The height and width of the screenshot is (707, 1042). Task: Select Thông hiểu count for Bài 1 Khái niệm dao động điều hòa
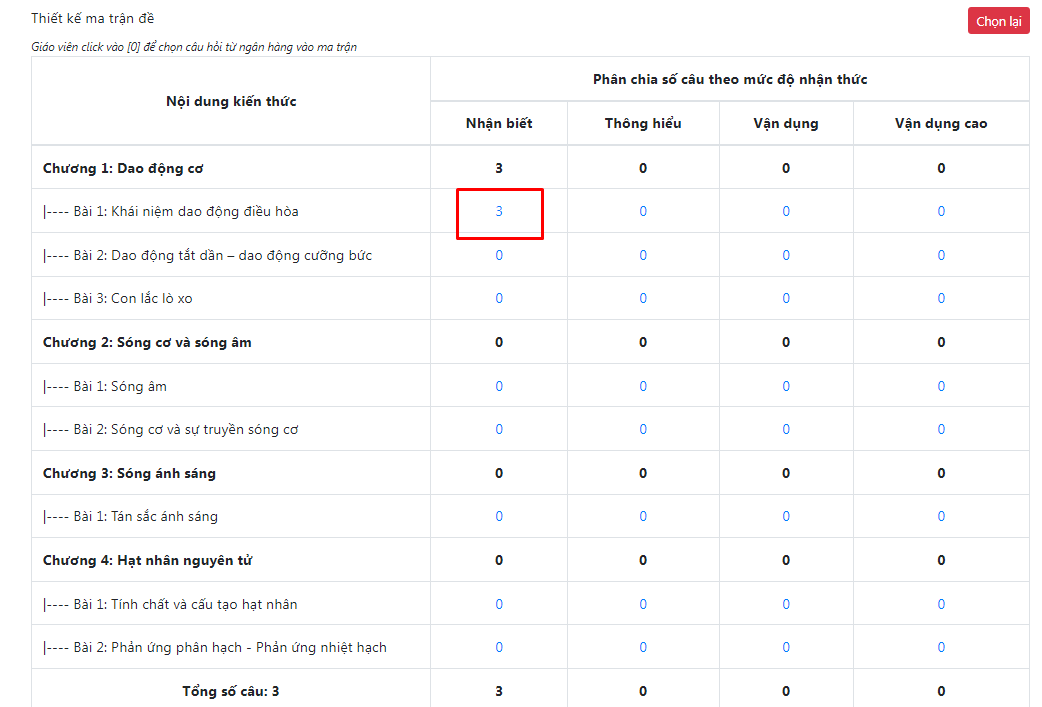click(643, 211)
